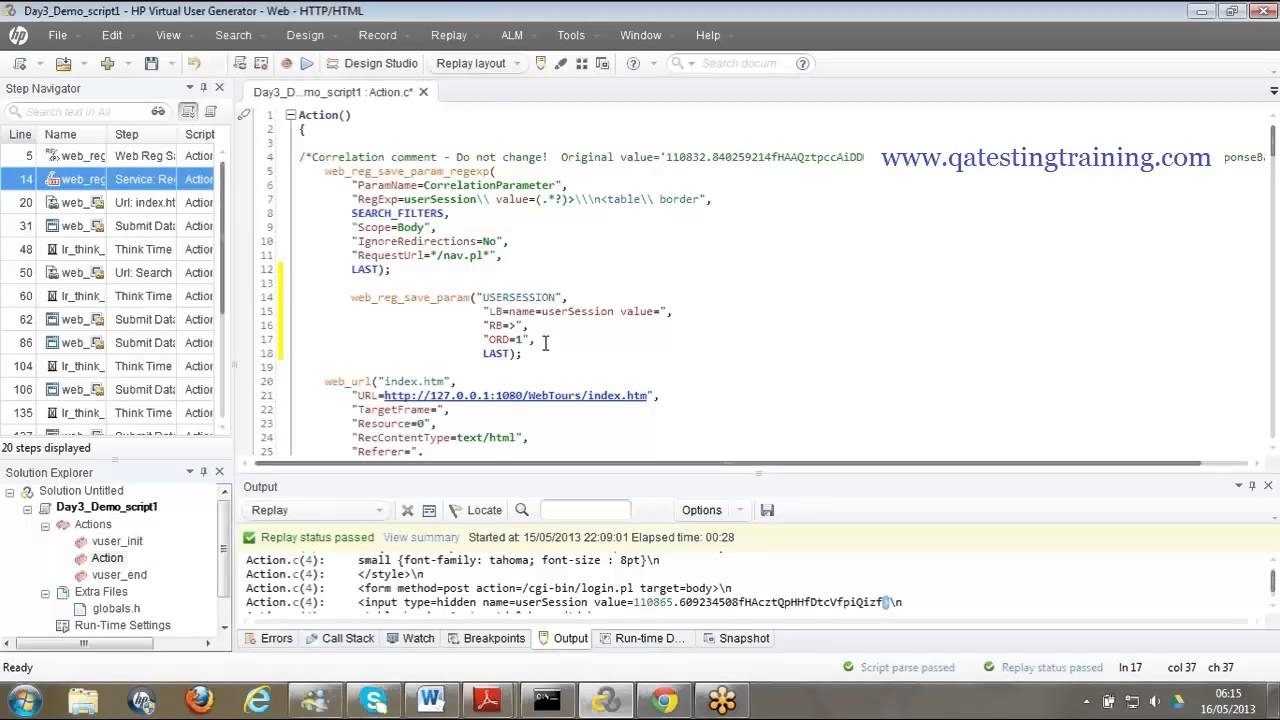Close the Step Navigator pane

pos(220,88)
